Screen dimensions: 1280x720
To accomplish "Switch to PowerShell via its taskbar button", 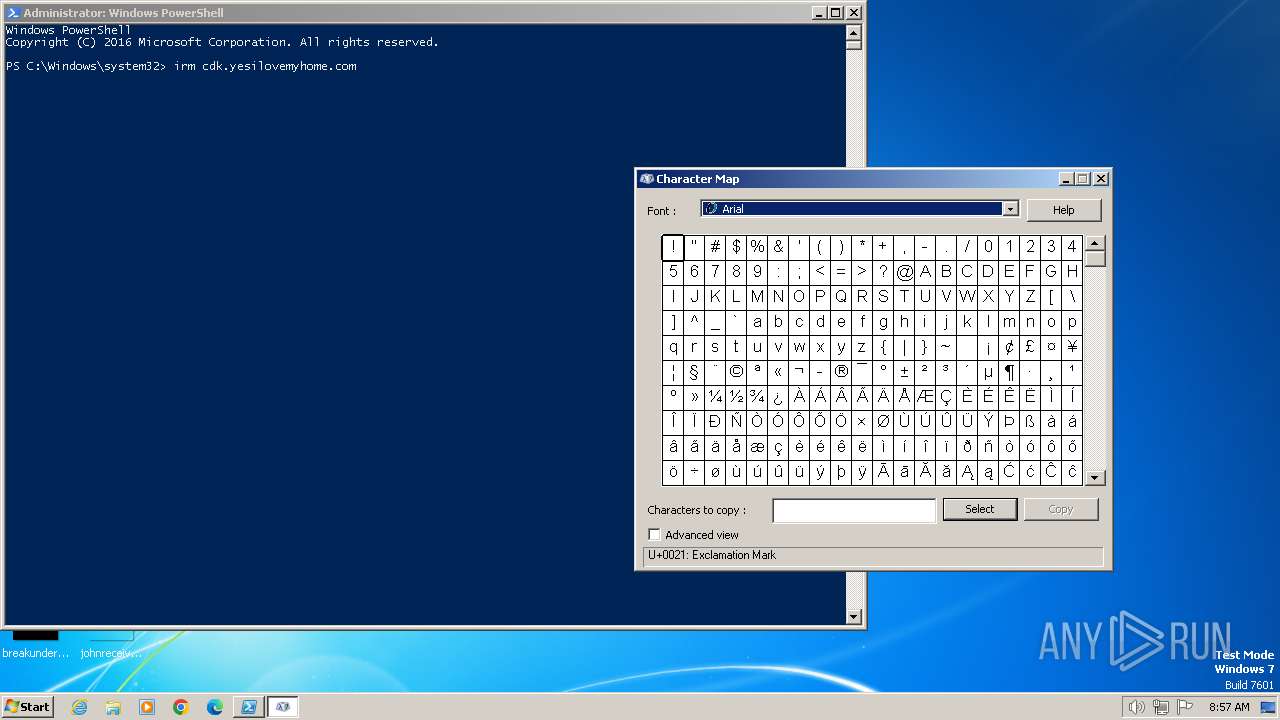I will (249, 707).
